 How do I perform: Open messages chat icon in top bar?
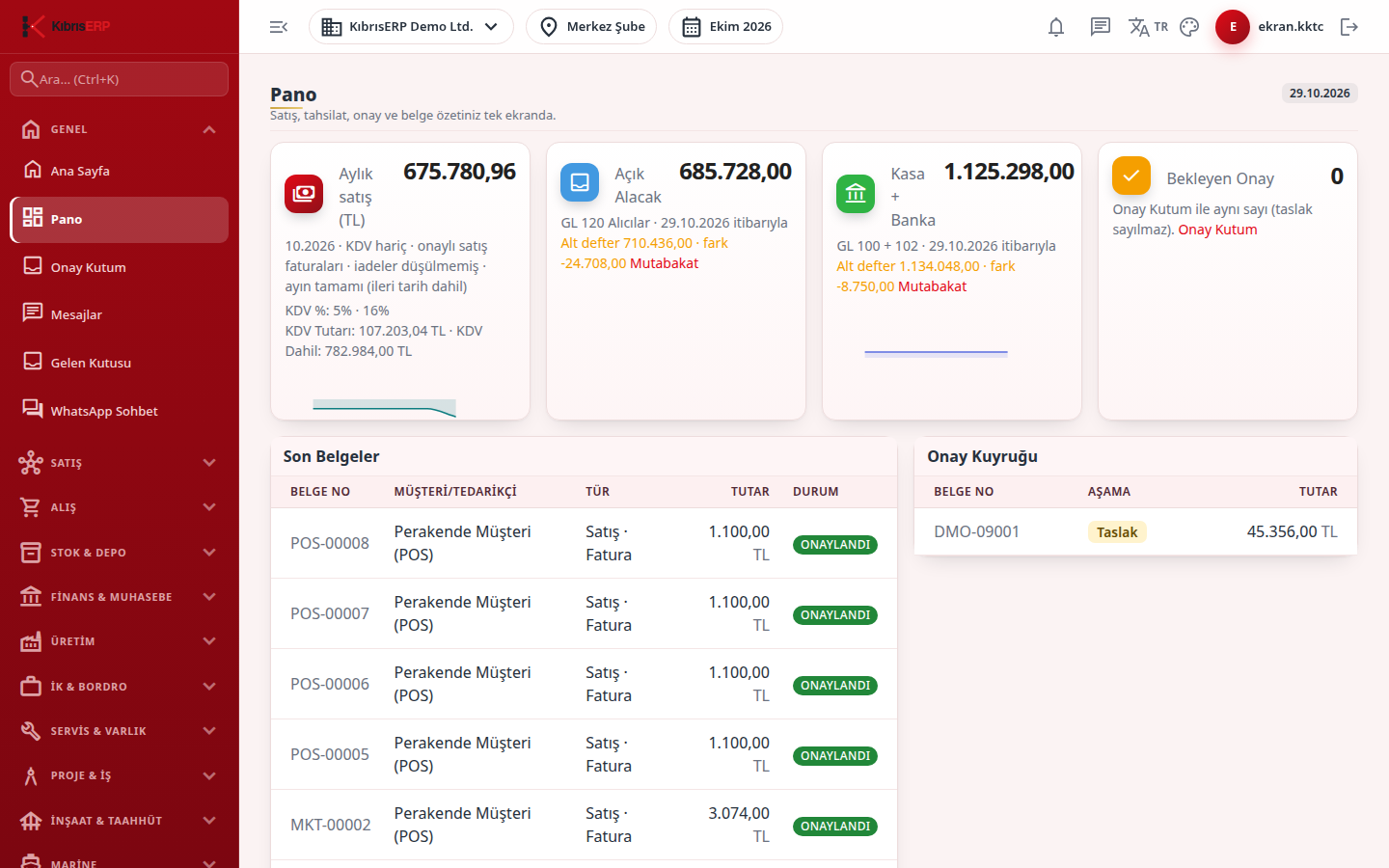point(1101,27)
